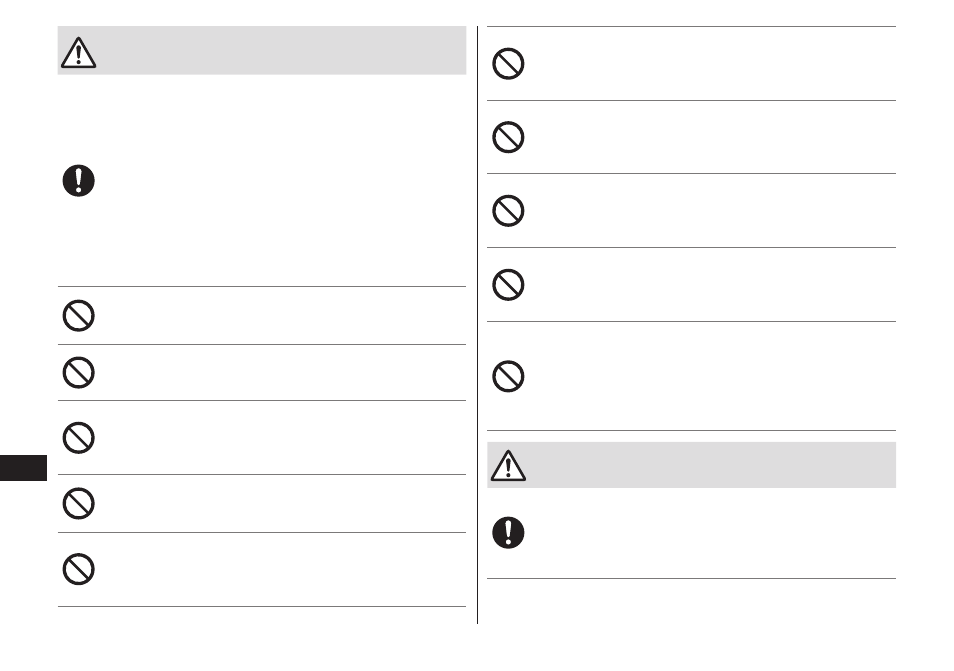Image resolution: width=954 pixels, height=671 pixels.
Task: Click the second prohibition symbol in the right column
Action: pyautogui.click(x=508, y=137)
